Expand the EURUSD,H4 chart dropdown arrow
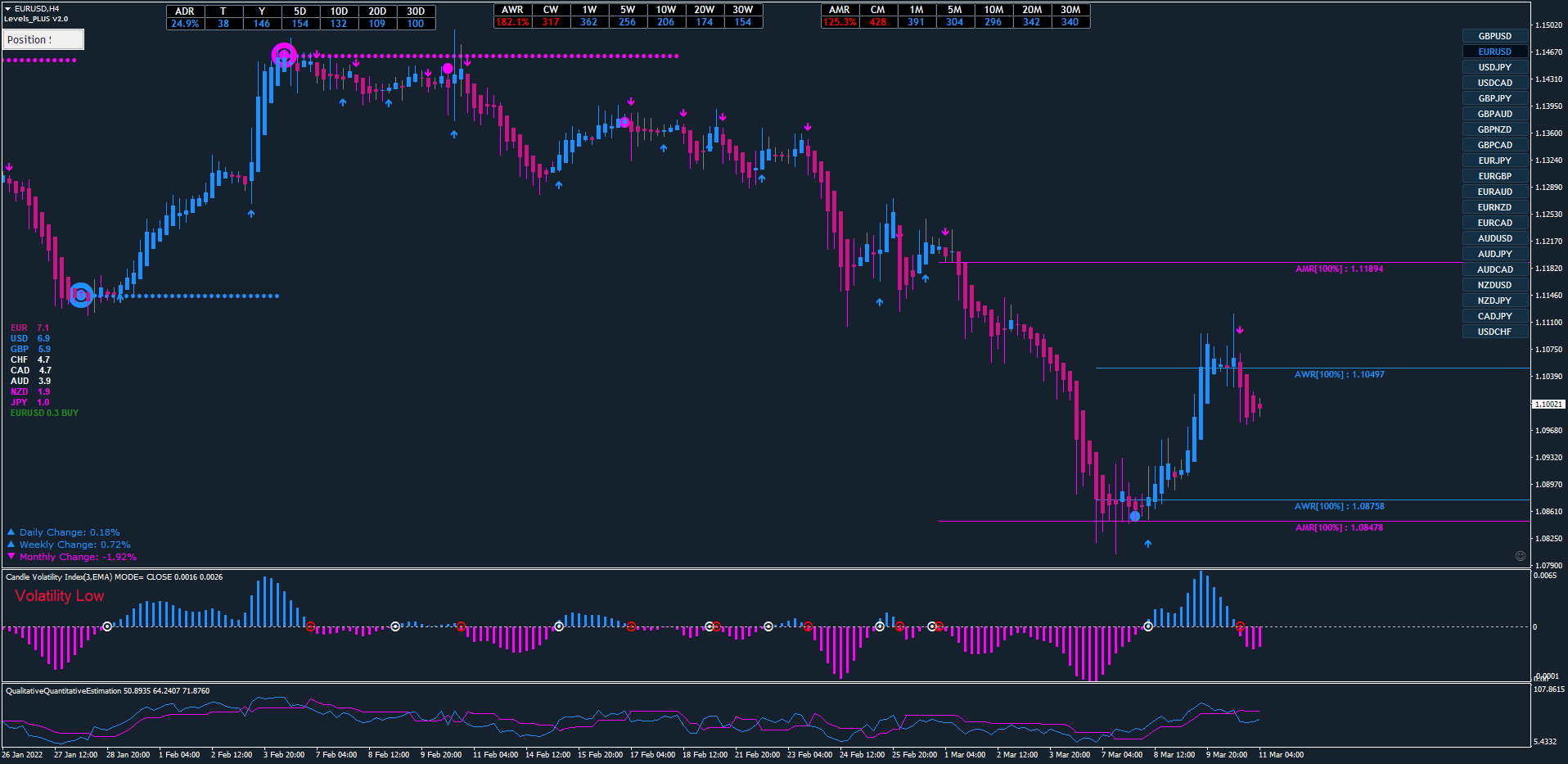Image resolution: width=1568 pixels, height=764 pixels. [x=7, y=8]
